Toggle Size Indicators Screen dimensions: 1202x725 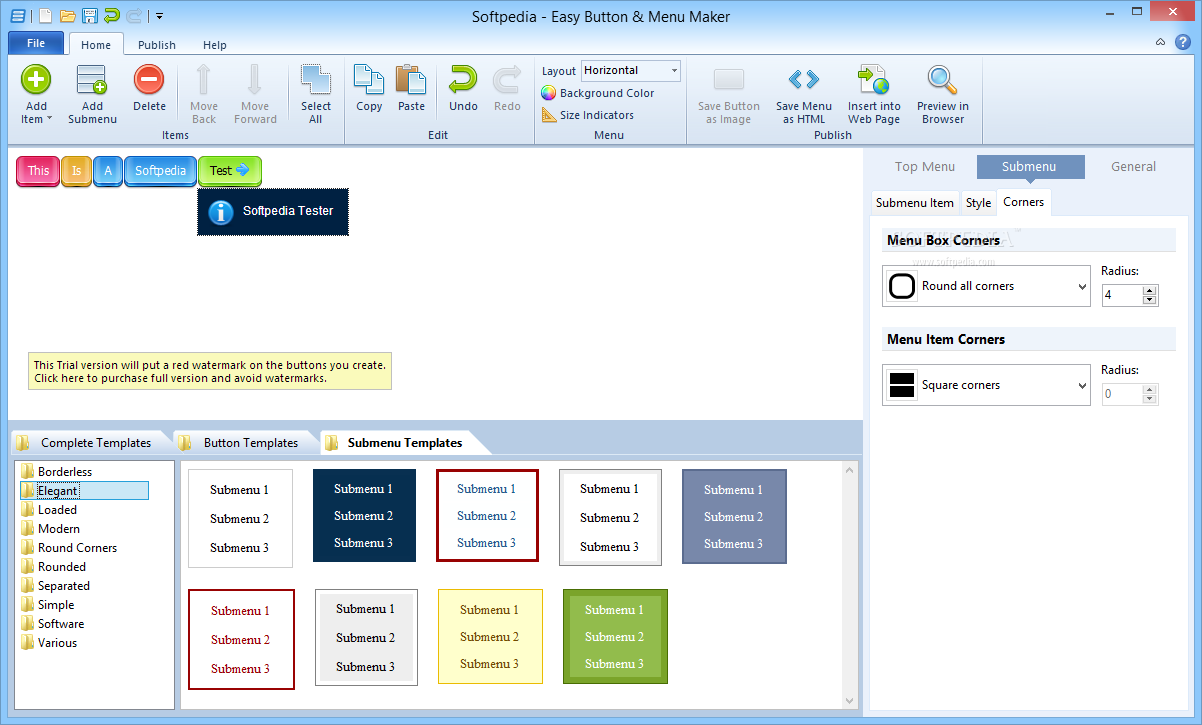coord(588,115)
